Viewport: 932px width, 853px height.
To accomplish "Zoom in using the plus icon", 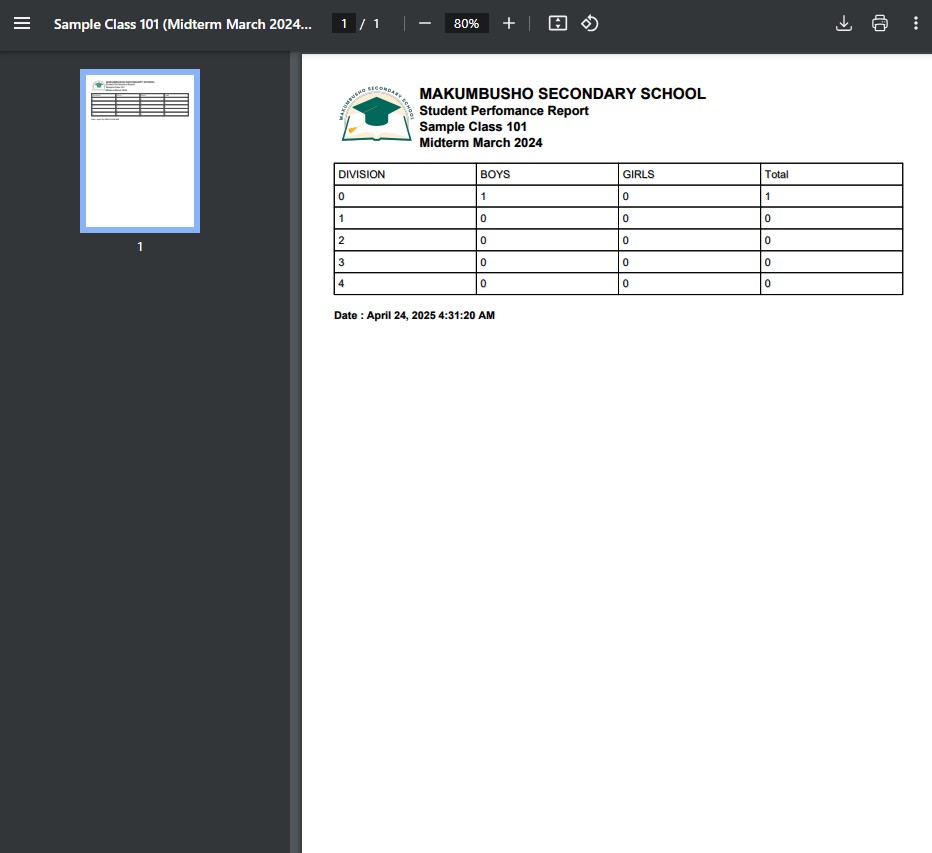I will coord(509,23).
